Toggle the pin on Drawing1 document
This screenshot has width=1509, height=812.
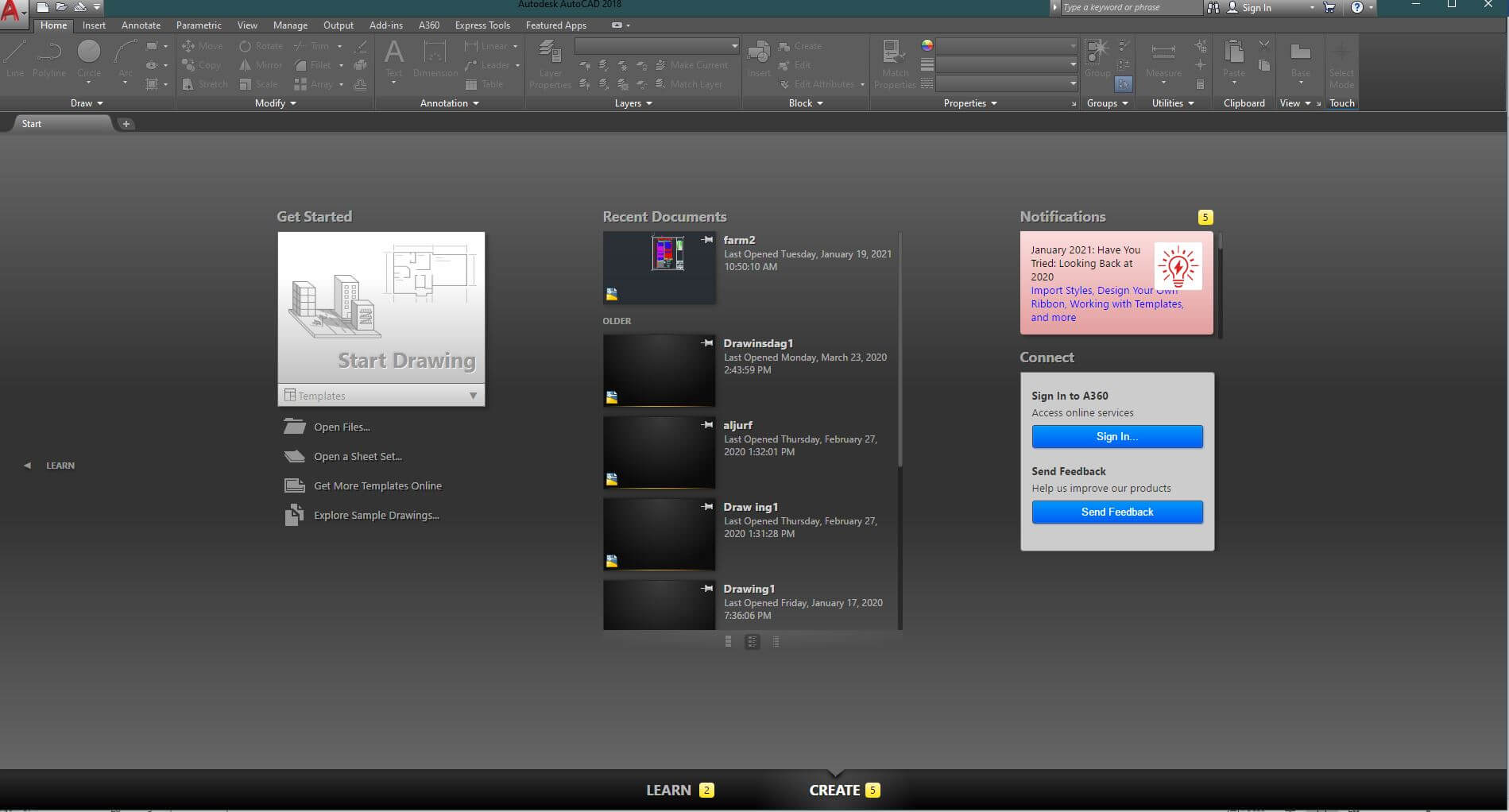(x=706, y=589)
